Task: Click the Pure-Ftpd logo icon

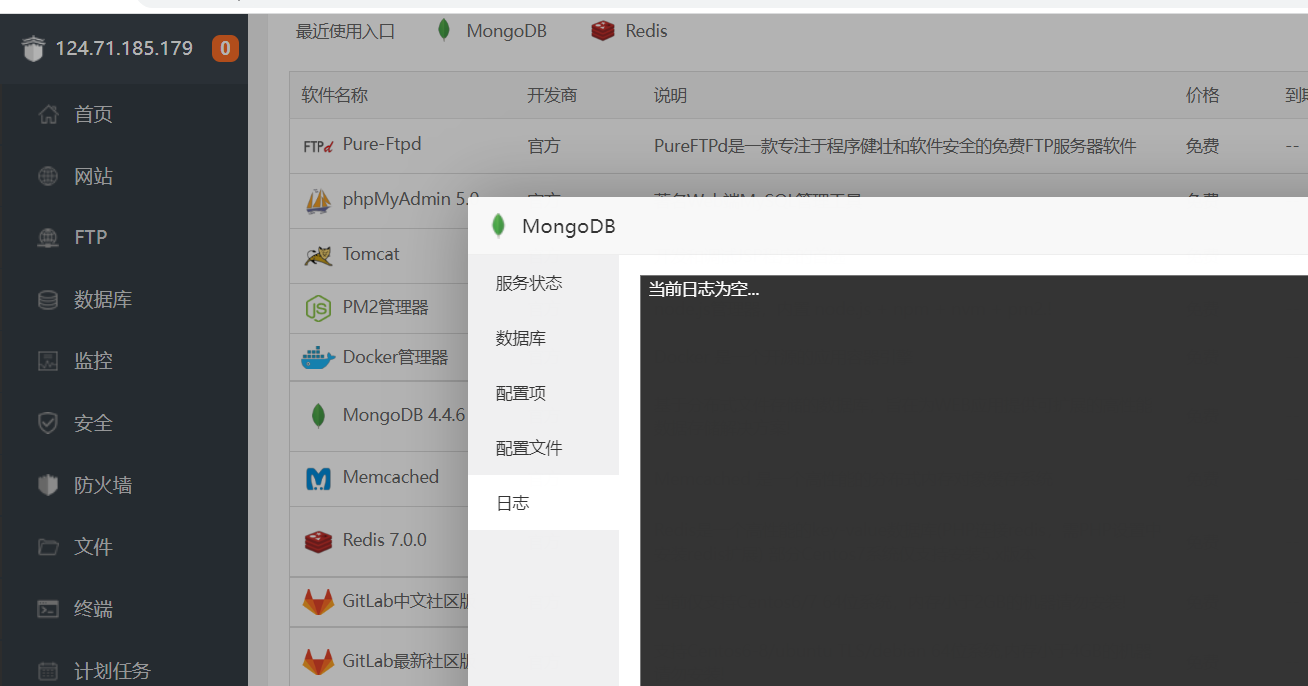Action: click(x=318, y=146)
